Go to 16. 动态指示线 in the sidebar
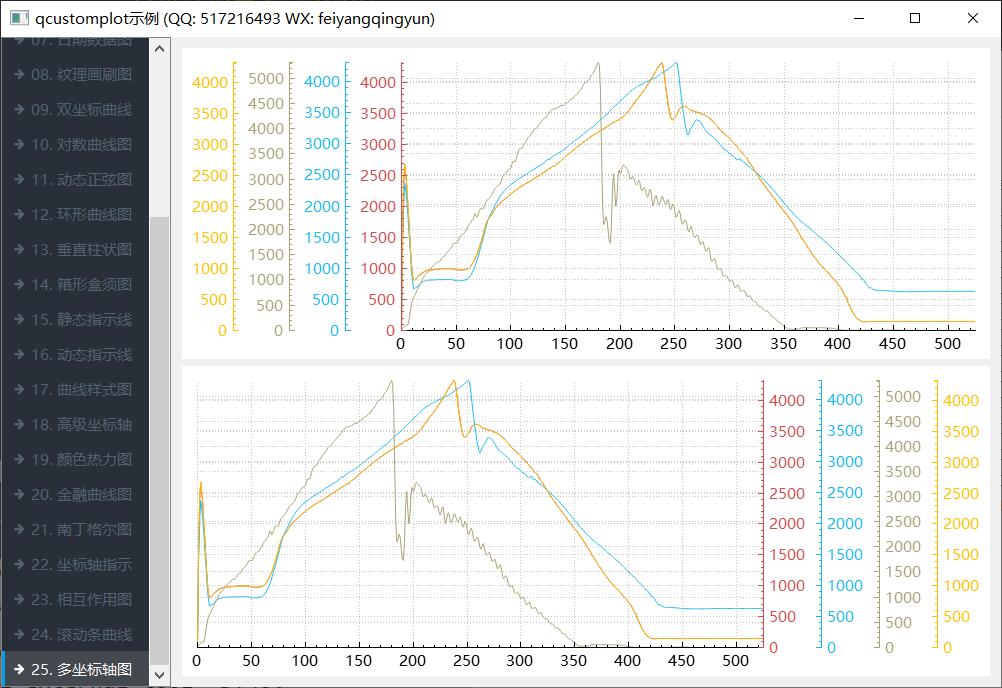This screenshot has height=688, width=1002. pos(81,355)
